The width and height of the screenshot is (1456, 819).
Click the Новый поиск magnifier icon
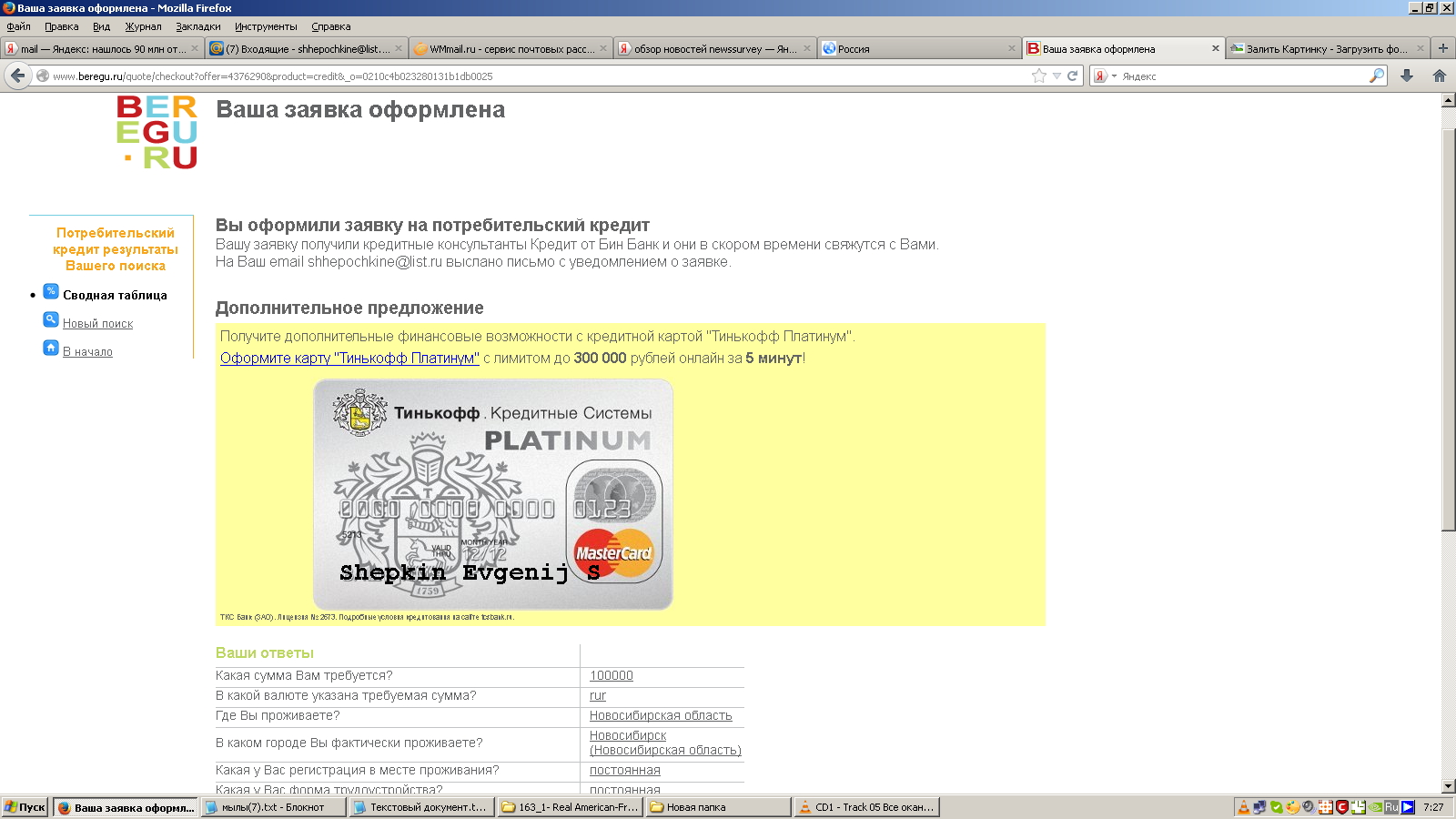51,319
